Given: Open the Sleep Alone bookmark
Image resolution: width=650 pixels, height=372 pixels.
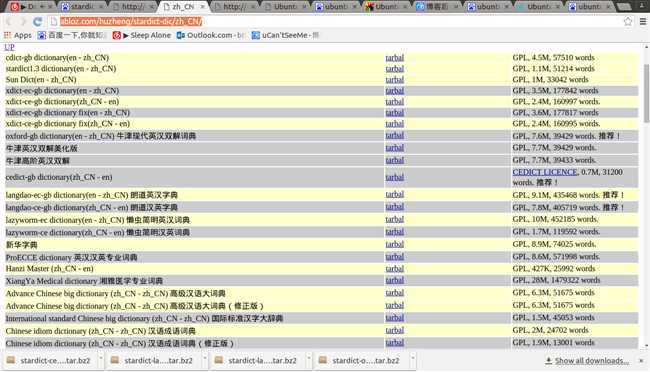Looking at the screenshot, I should click(x=142, y=35).
